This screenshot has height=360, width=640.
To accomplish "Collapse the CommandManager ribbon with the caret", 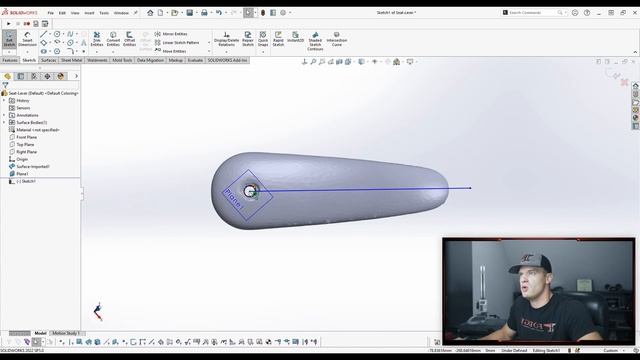I will tap(635, 52).
